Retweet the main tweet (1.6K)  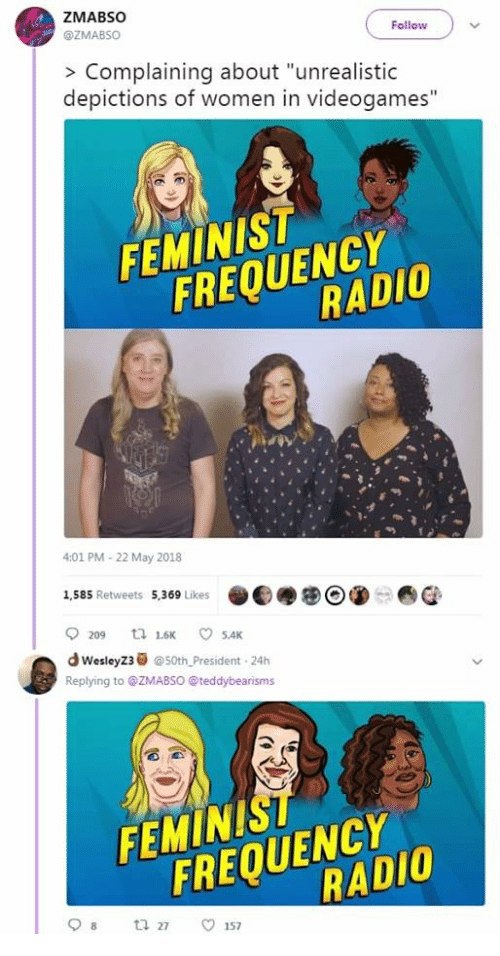point(157,635)
